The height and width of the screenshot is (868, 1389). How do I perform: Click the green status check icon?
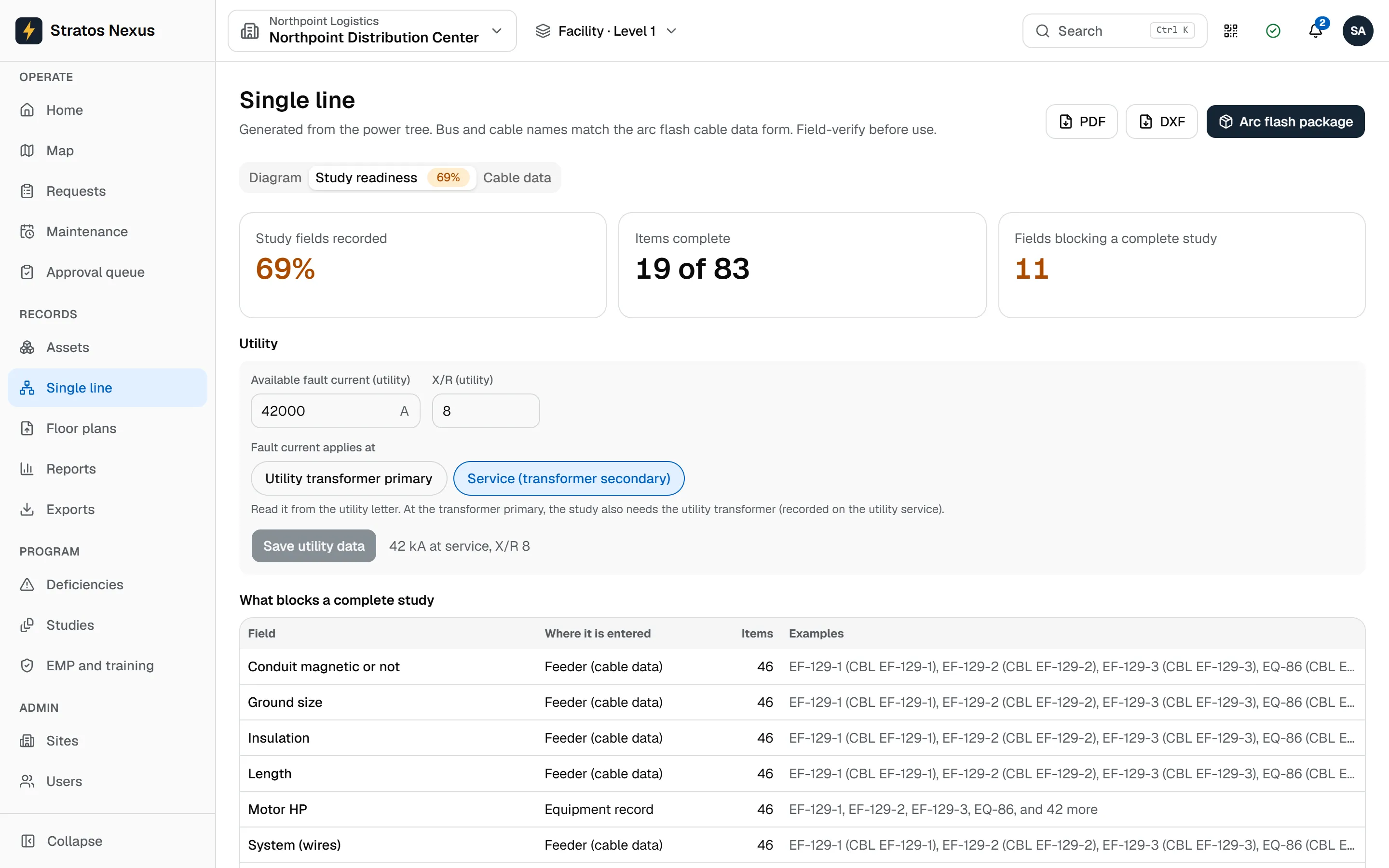point(1273,31)
